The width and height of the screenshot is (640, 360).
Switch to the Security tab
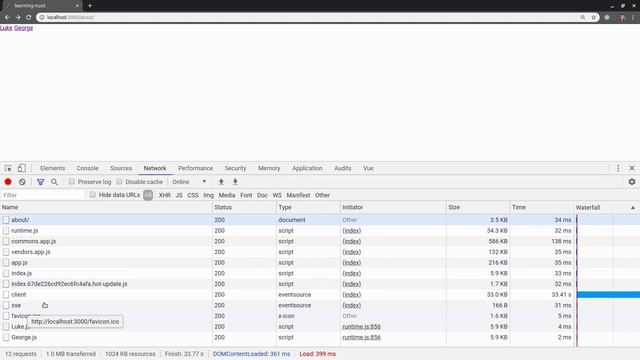point(236,168)
